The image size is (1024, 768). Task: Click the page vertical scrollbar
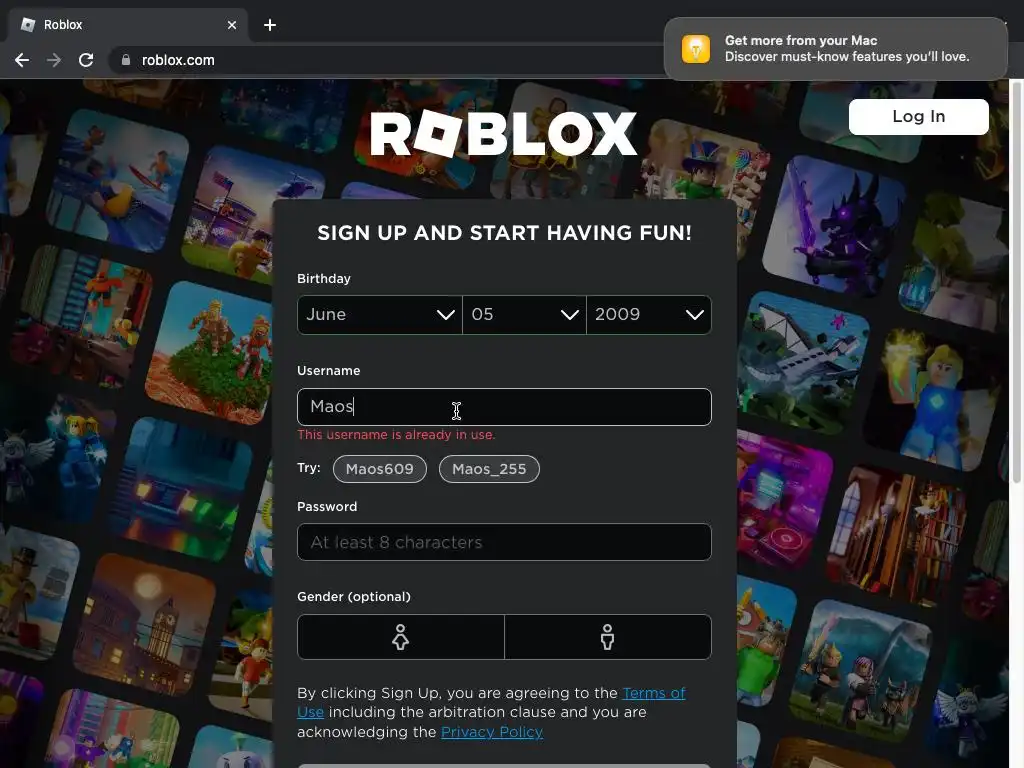[x=1016, y=281]
